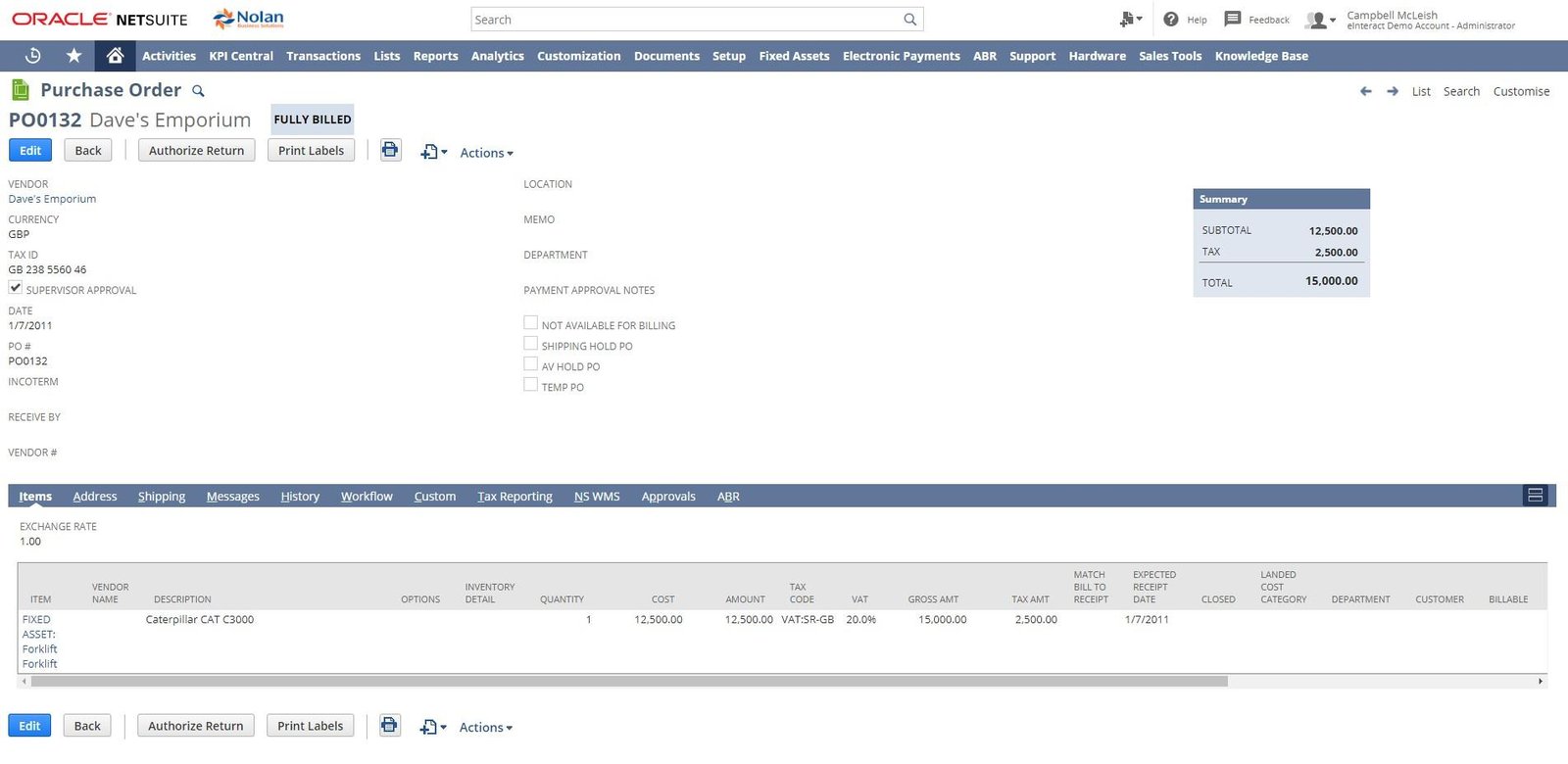Open the user role avatar menu

pyautogui.click(x=1321, y=20)
